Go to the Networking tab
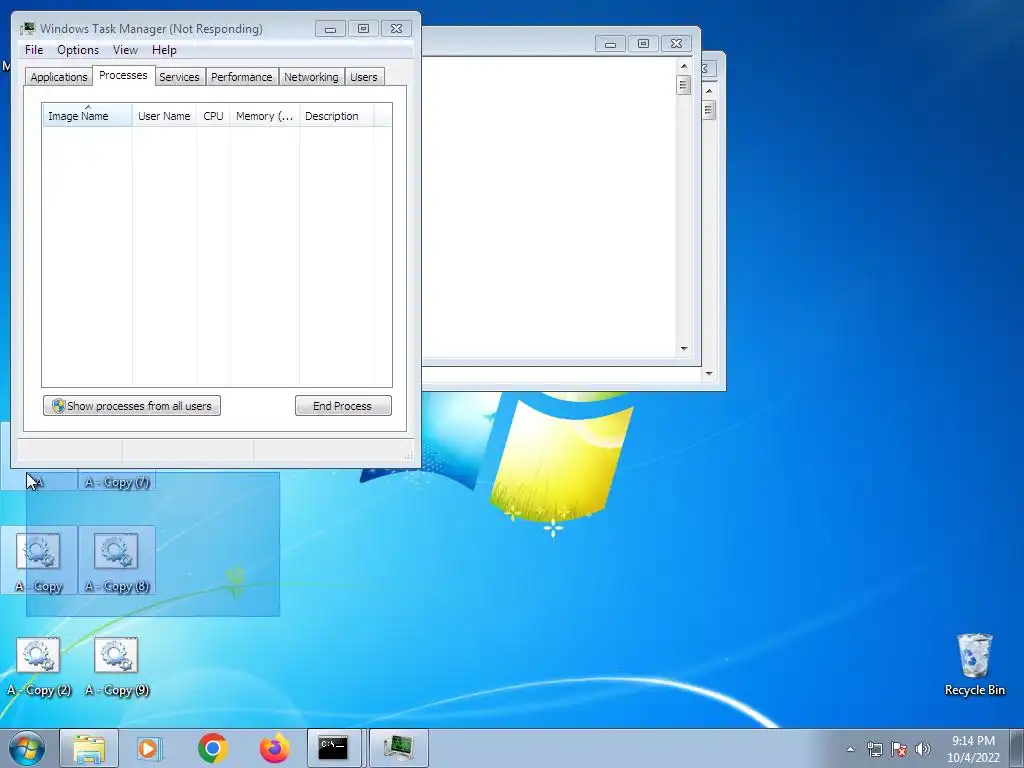The image size is (1024, 768). click(311, 77)
